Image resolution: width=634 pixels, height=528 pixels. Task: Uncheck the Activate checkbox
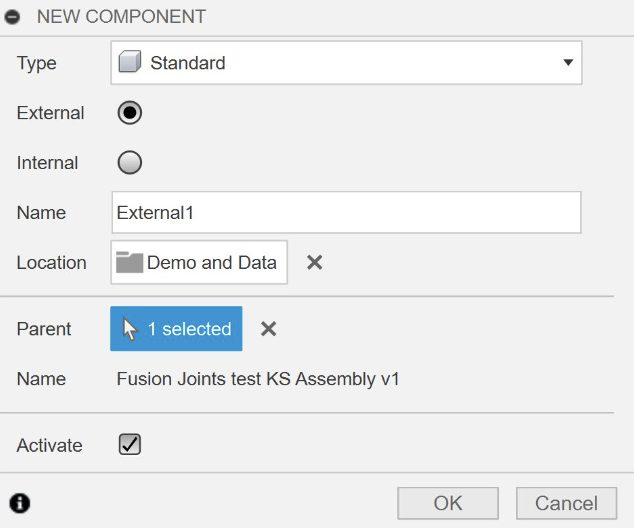tap(130, 445)
